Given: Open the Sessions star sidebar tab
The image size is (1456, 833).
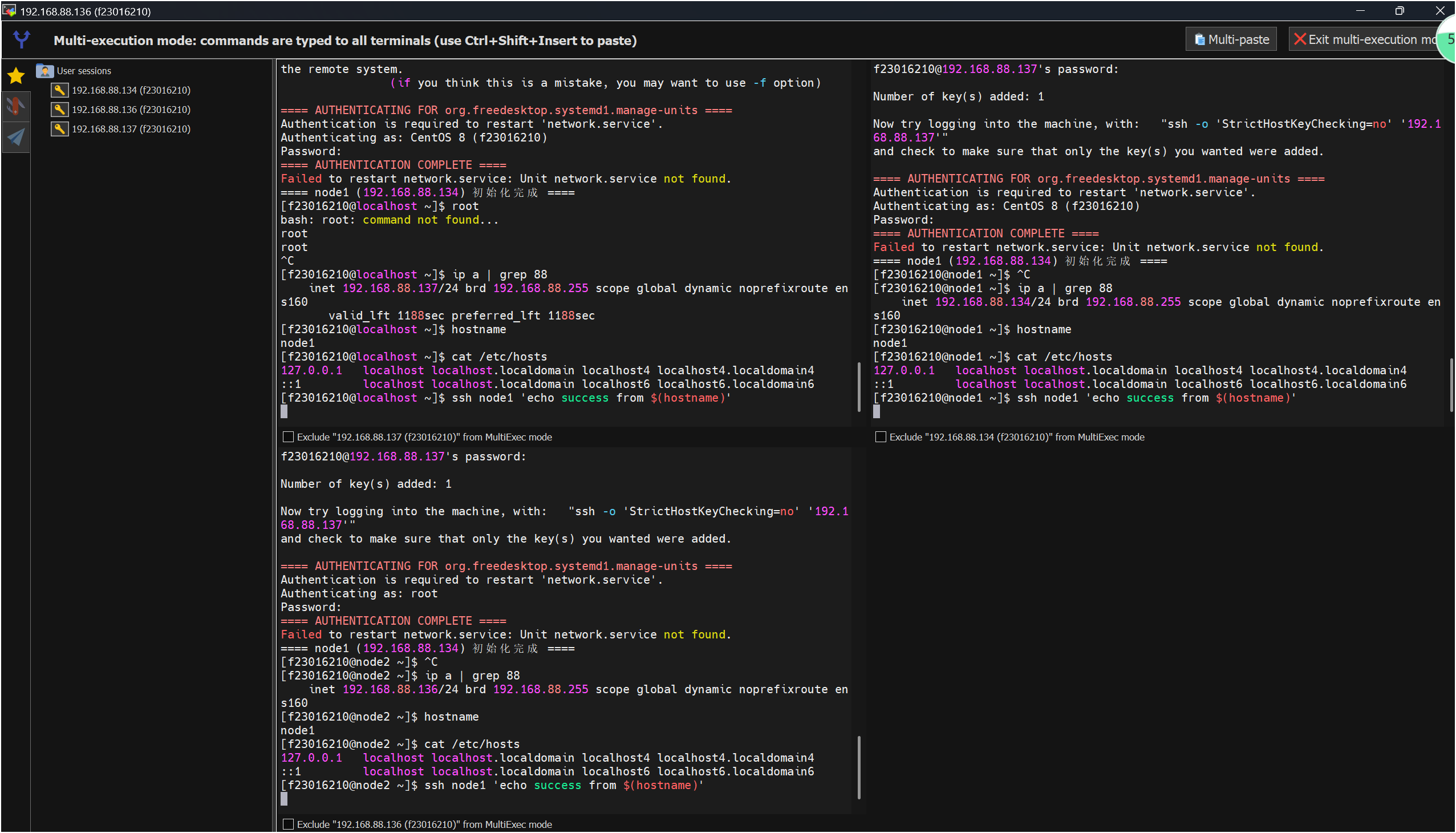Looking at the screenshot, I should pos(16,75).
